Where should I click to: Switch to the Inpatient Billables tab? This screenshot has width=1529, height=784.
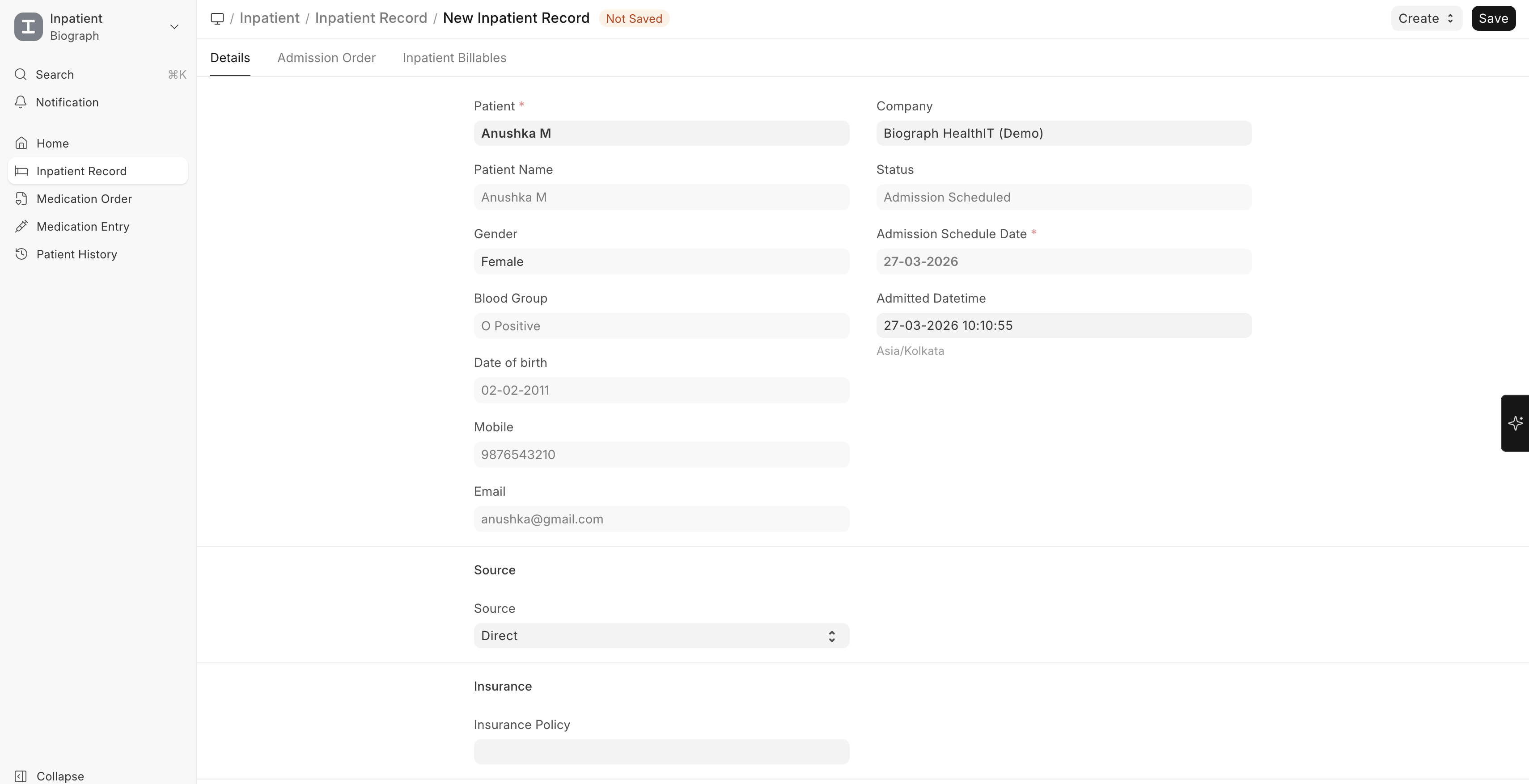click(x=454, y=58)
